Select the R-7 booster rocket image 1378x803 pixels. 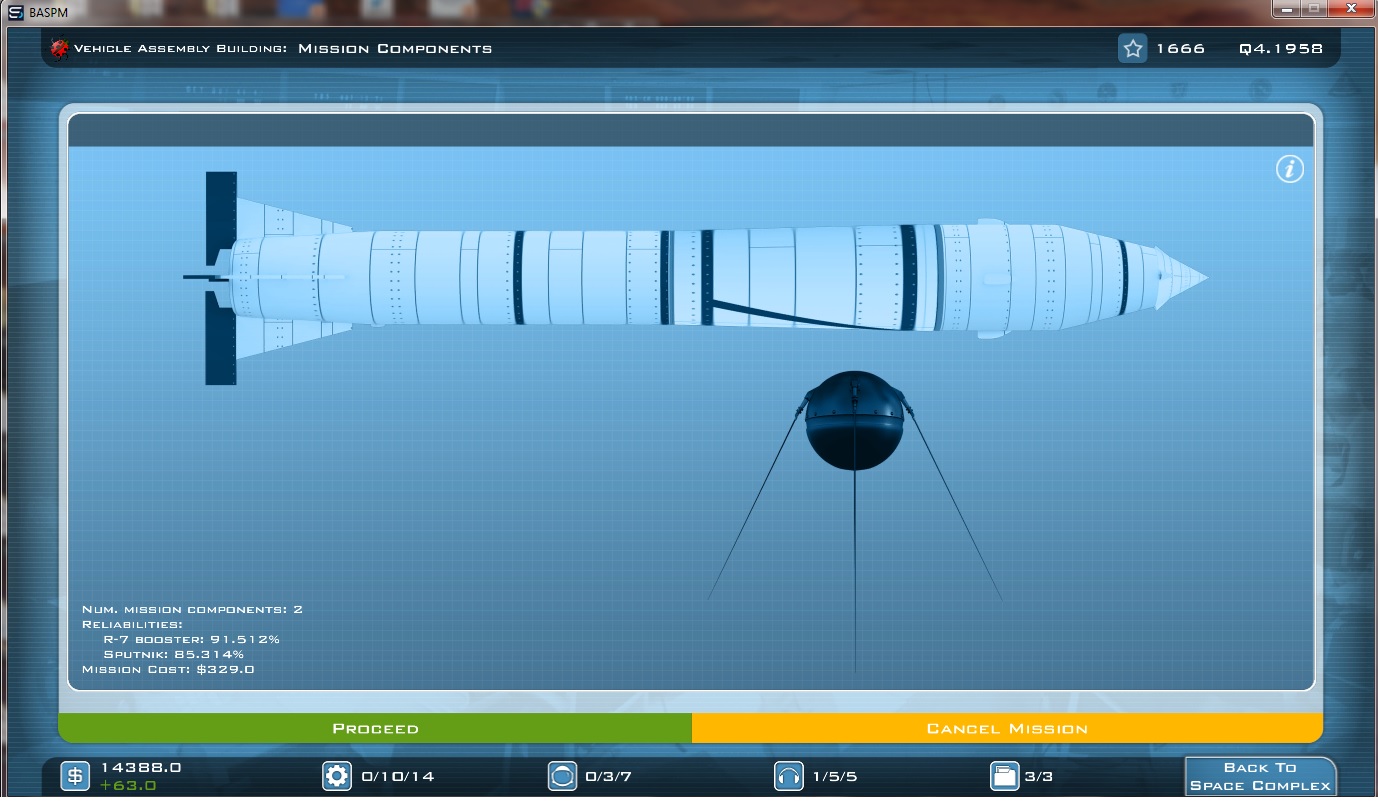click(695, 278)
